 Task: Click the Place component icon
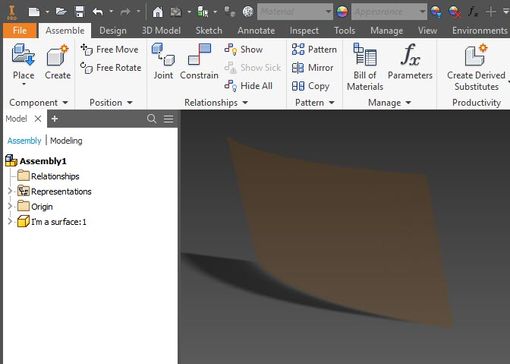23,55
